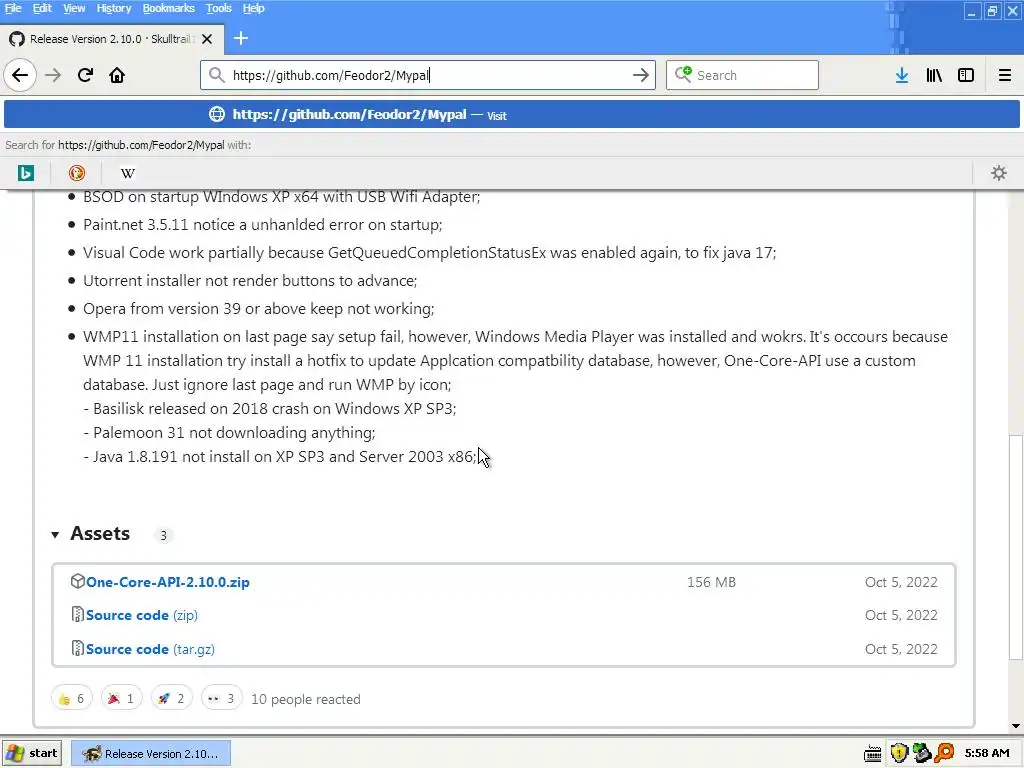Click the forward navigation arrow
This screenshot has width=1024, height=768.
(x=53, y=75)
